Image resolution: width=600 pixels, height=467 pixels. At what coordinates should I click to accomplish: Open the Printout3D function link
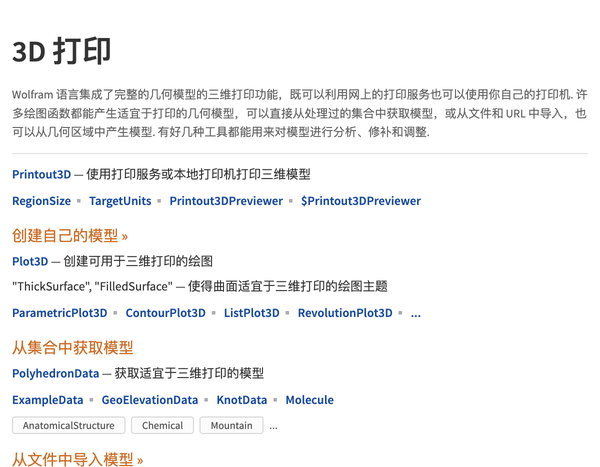tap(41, 175)
